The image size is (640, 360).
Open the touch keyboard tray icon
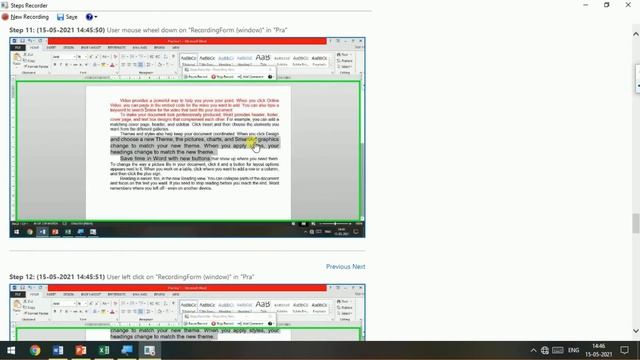(558, 350)
